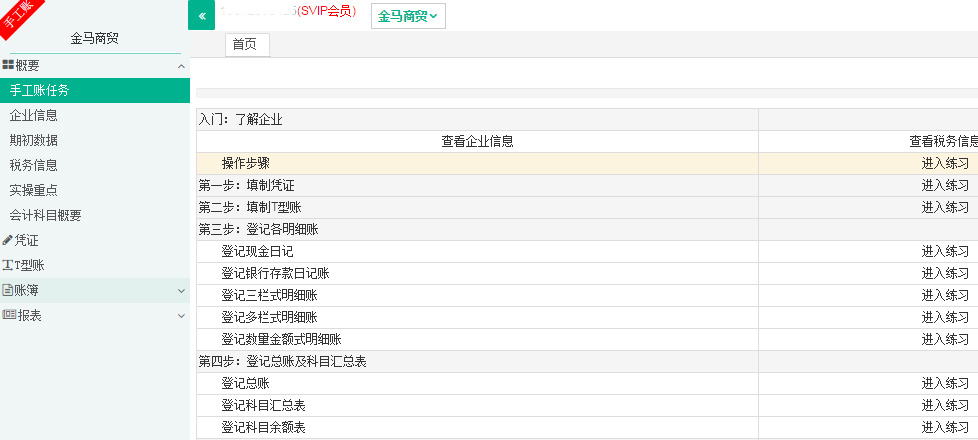Open the 金马商贸 company dropdown
Screen dimensions: 978x440
tap(408, 16)
